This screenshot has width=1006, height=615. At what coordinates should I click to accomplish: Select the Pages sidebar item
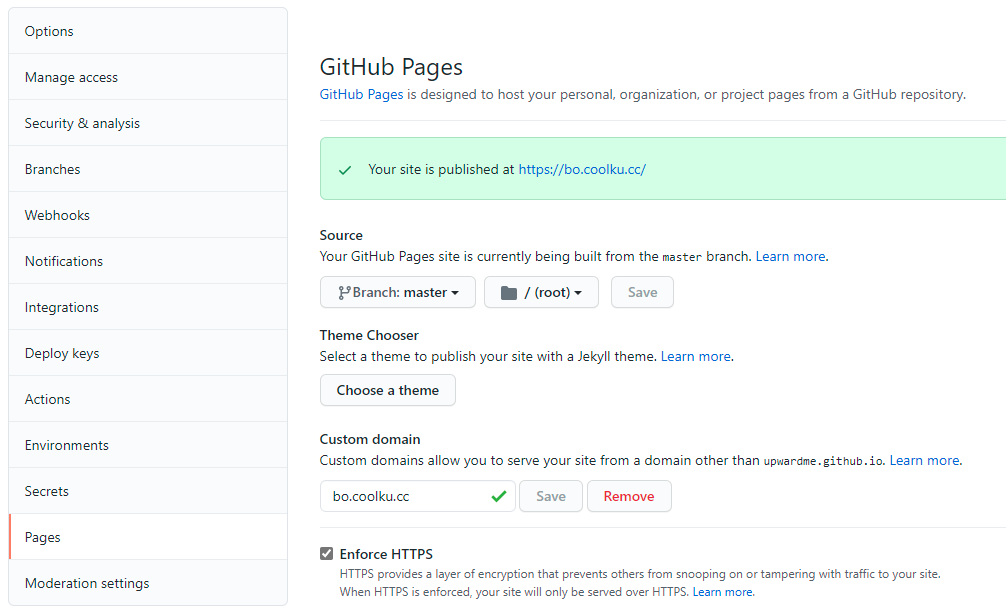148,537
